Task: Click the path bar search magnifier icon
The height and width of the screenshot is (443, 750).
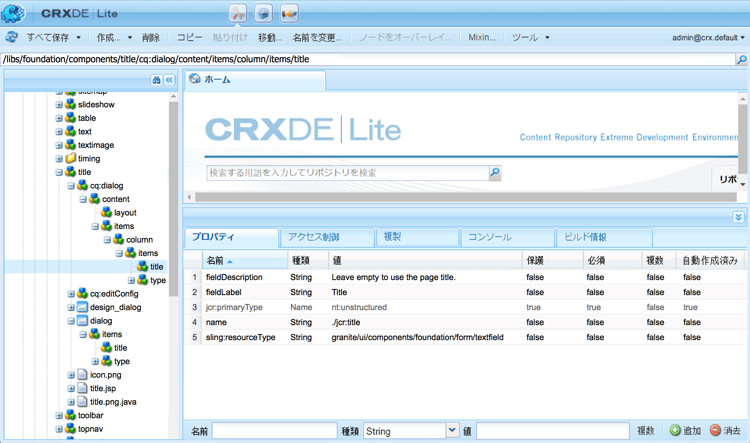Action: [741, 59]
